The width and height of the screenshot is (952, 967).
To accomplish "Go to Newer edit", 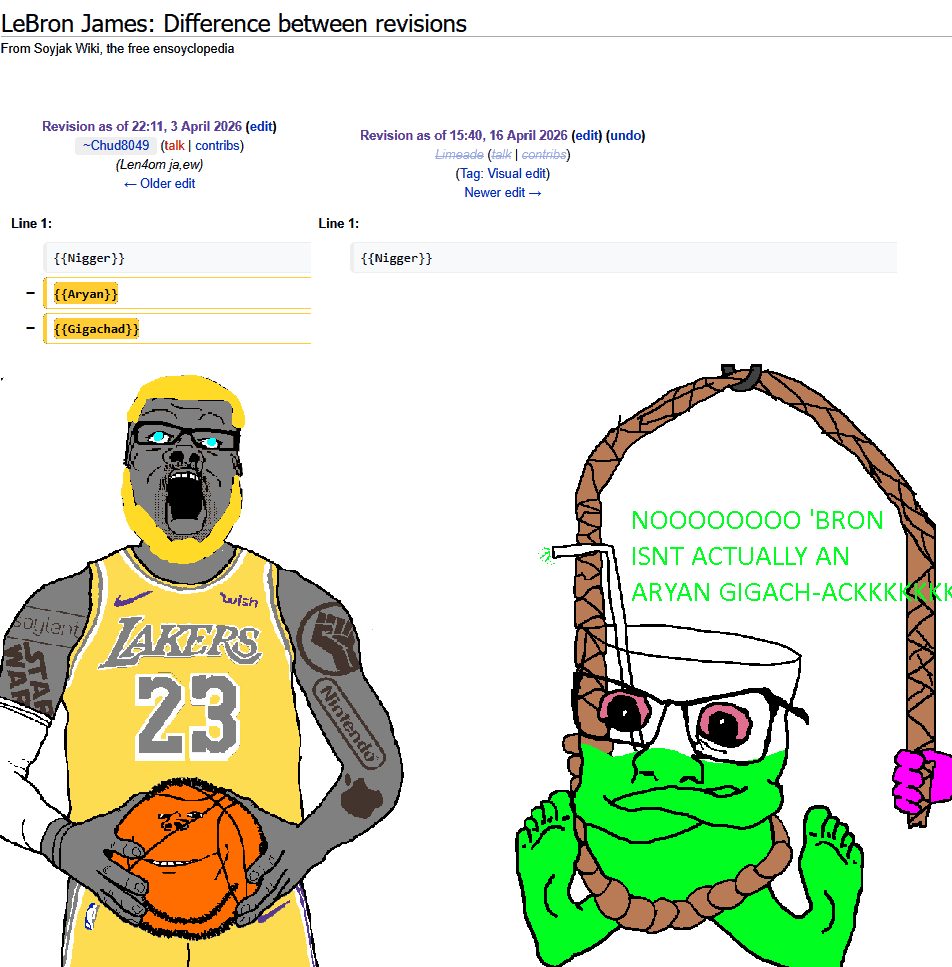I will 503,193.
